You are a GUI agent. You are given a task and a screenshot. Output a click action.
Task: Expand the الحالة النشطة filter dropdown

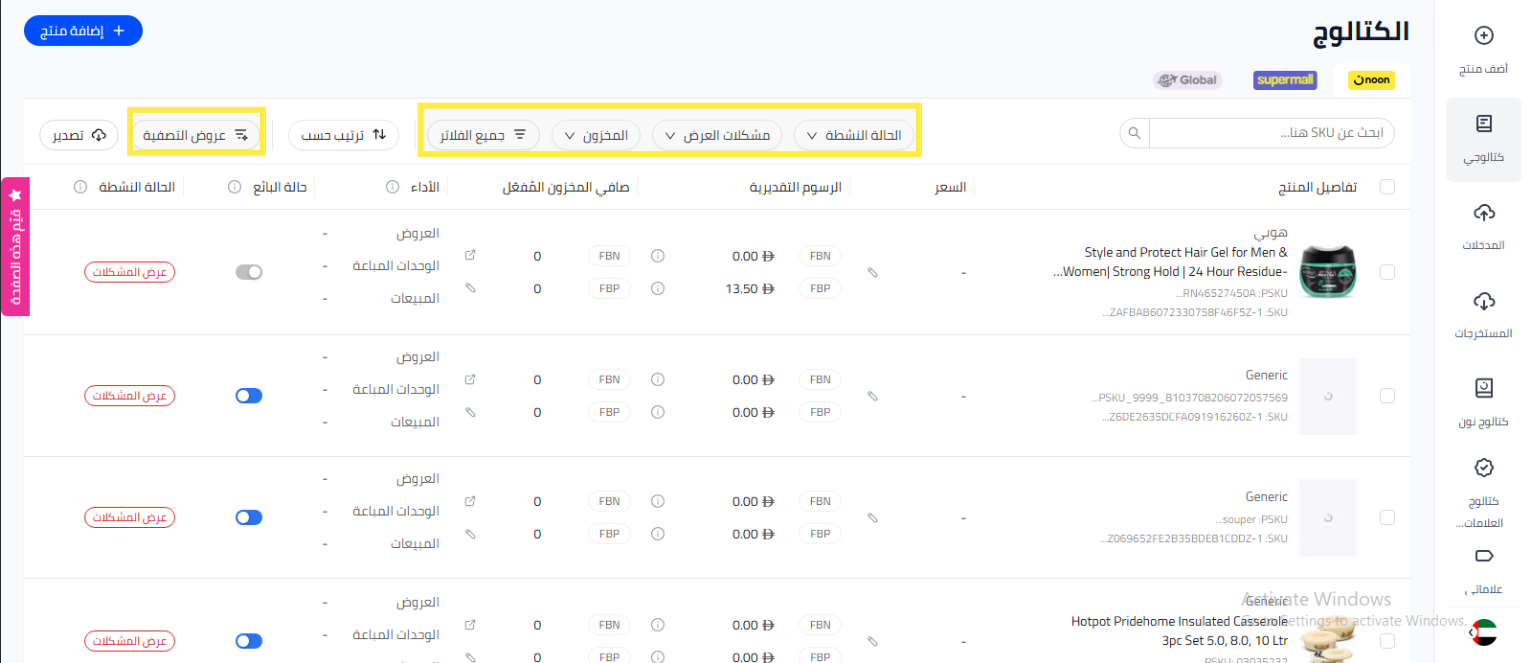(x=854, y=135)
